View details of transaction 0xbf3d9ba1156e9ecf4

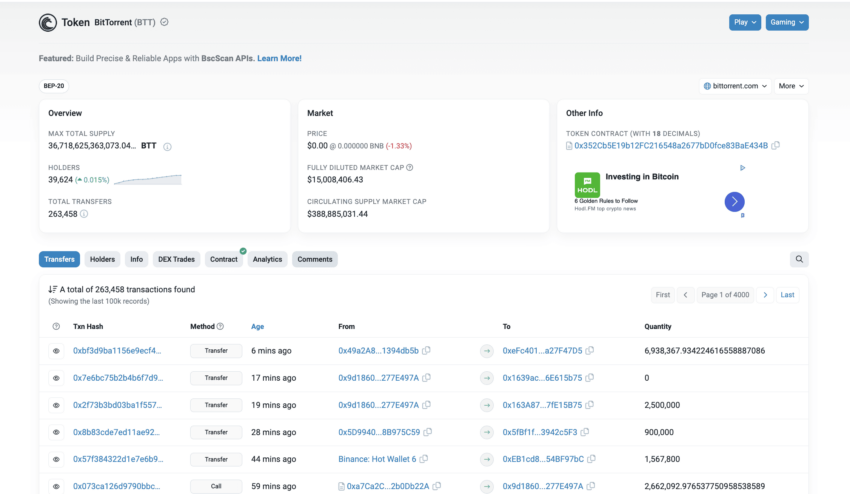click(117, 351)
